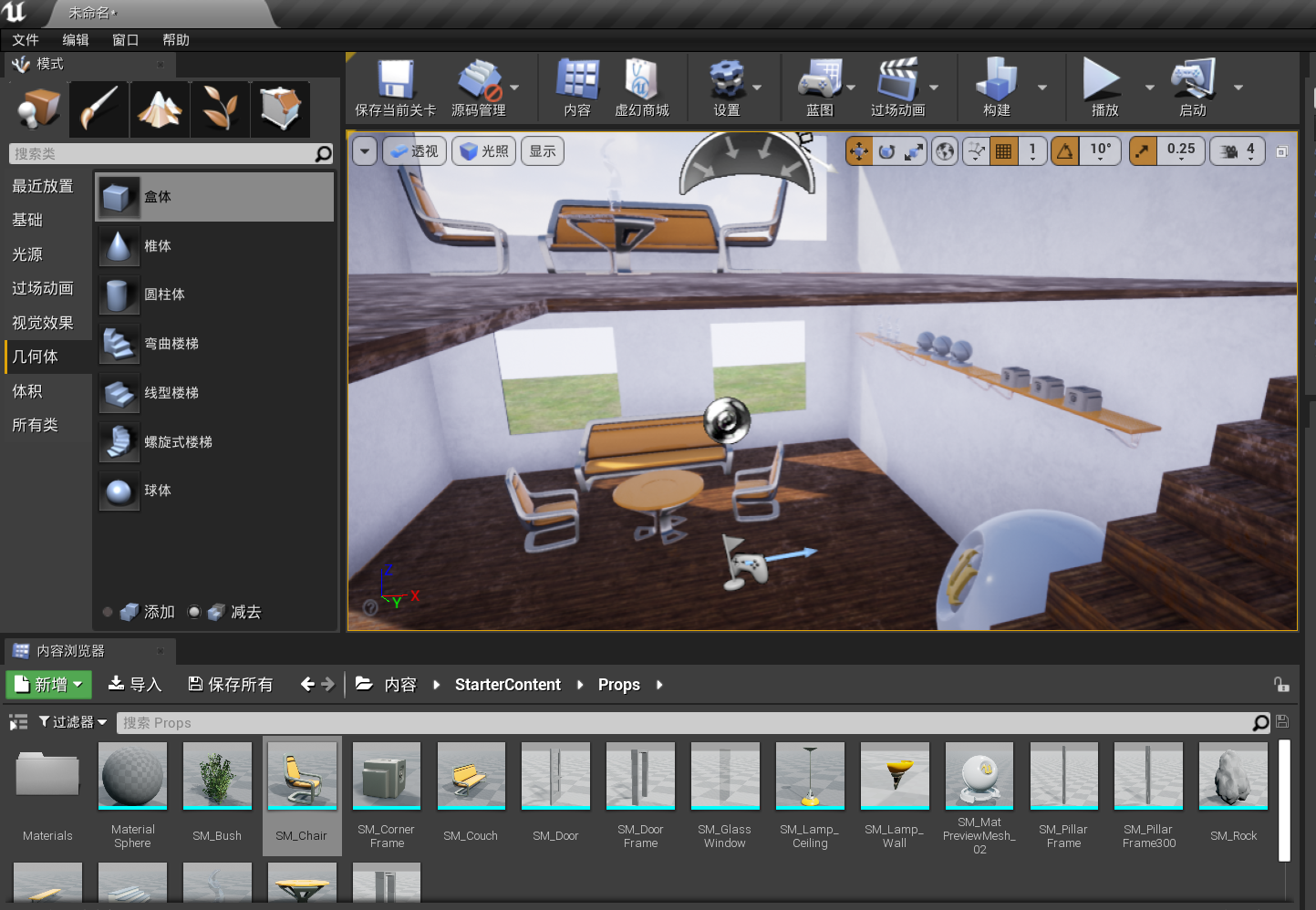
Task: Toggle scale snapping icon
Action: coord(1143,151)
